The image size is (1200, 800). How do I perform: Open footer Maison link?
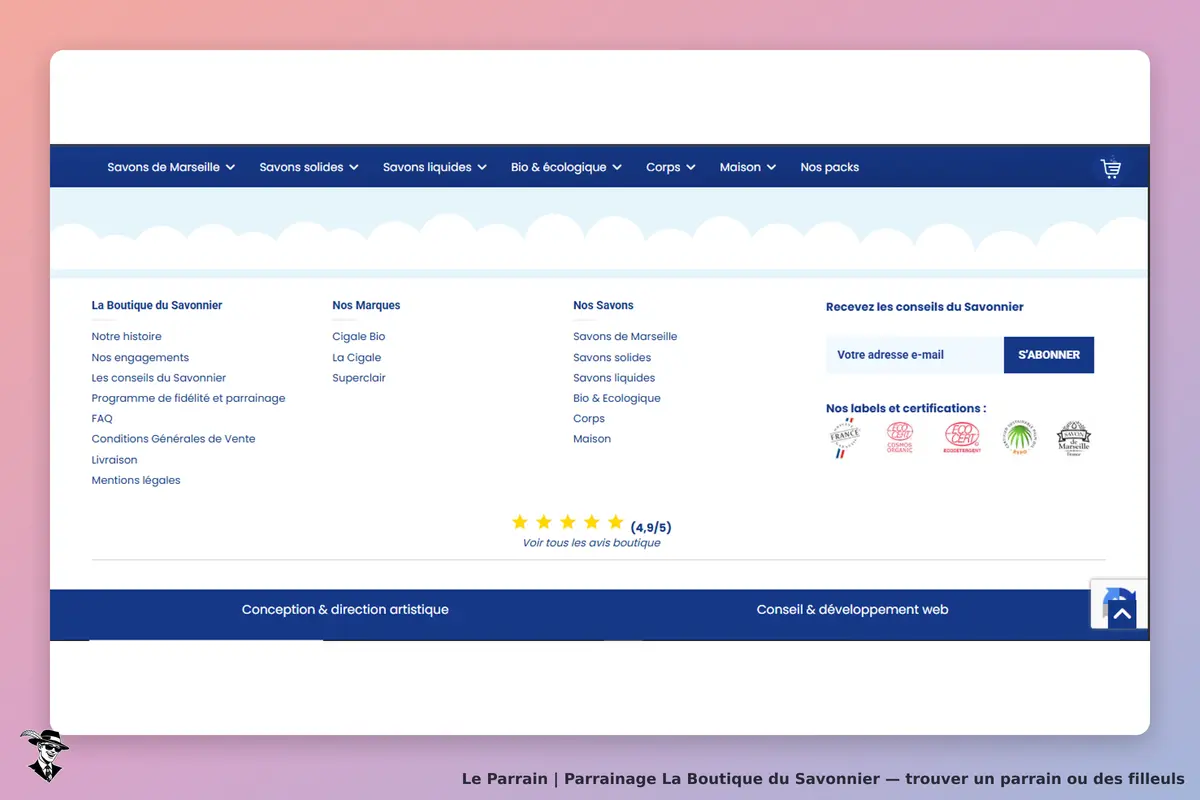[592, 439]
